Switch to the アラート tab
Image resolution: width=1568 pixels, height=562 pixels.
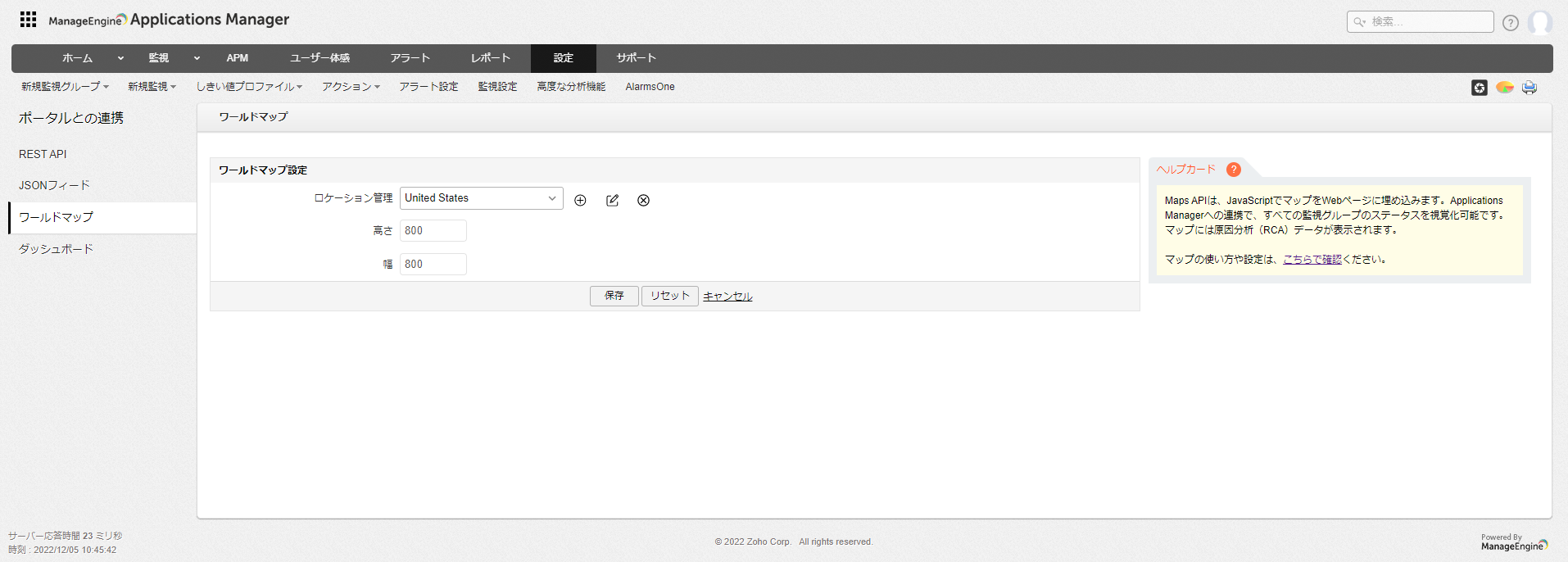(x=410, y=58)
